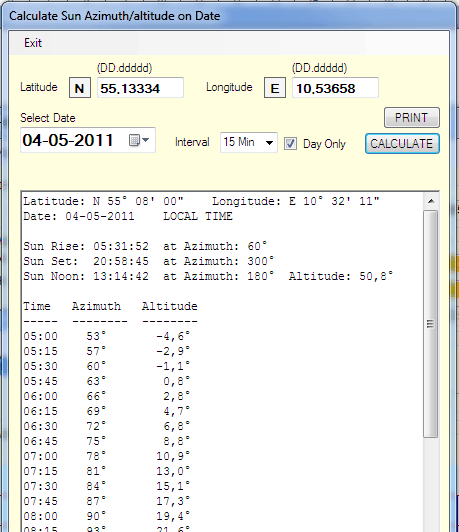This screenshot has width=459, height=532.
Task: Open the calendar picker for Select Date
Action: point(139,140)
